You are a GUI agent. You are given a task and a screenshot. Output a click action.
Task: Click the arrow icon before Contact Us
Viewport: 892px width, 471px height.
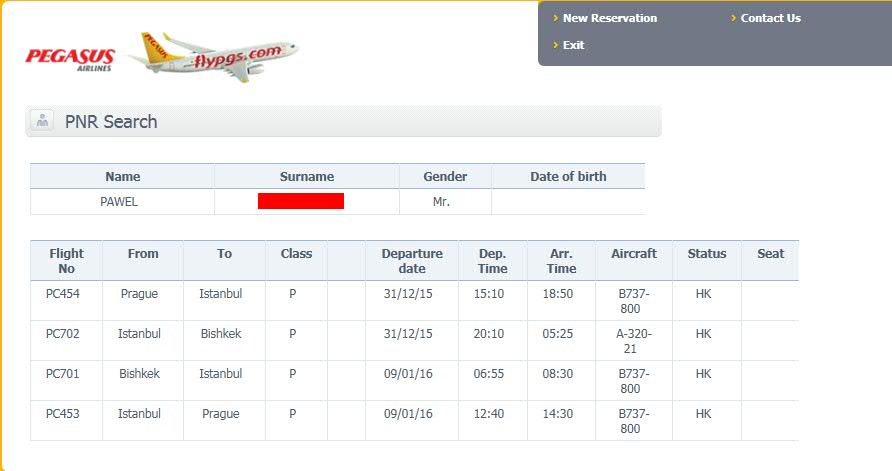pyautogui.click(x=733, y=18)
